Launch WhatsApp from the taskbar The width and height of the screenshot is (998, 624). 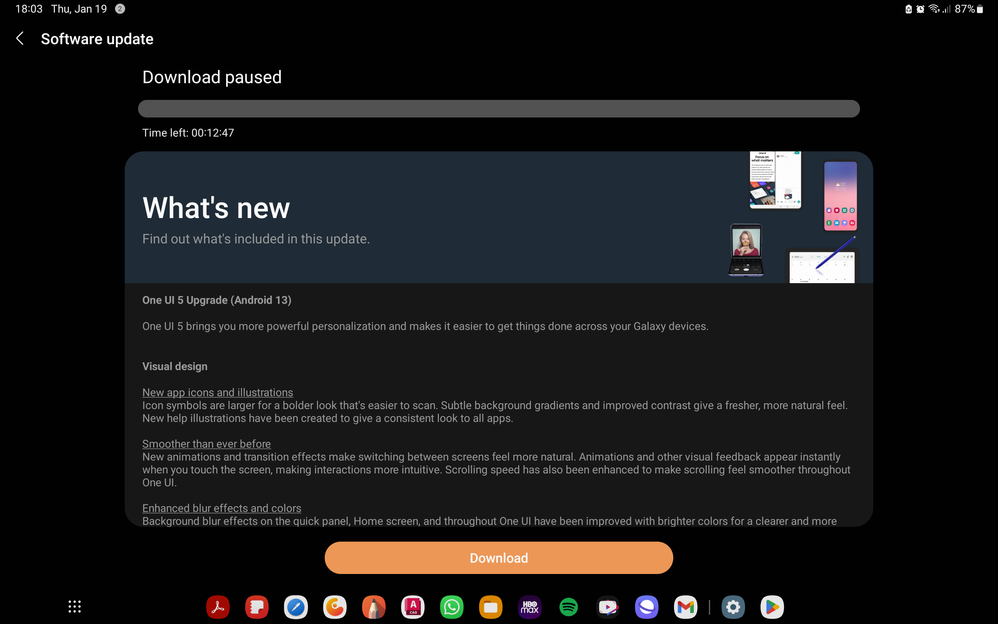click(x=452, y=607)
